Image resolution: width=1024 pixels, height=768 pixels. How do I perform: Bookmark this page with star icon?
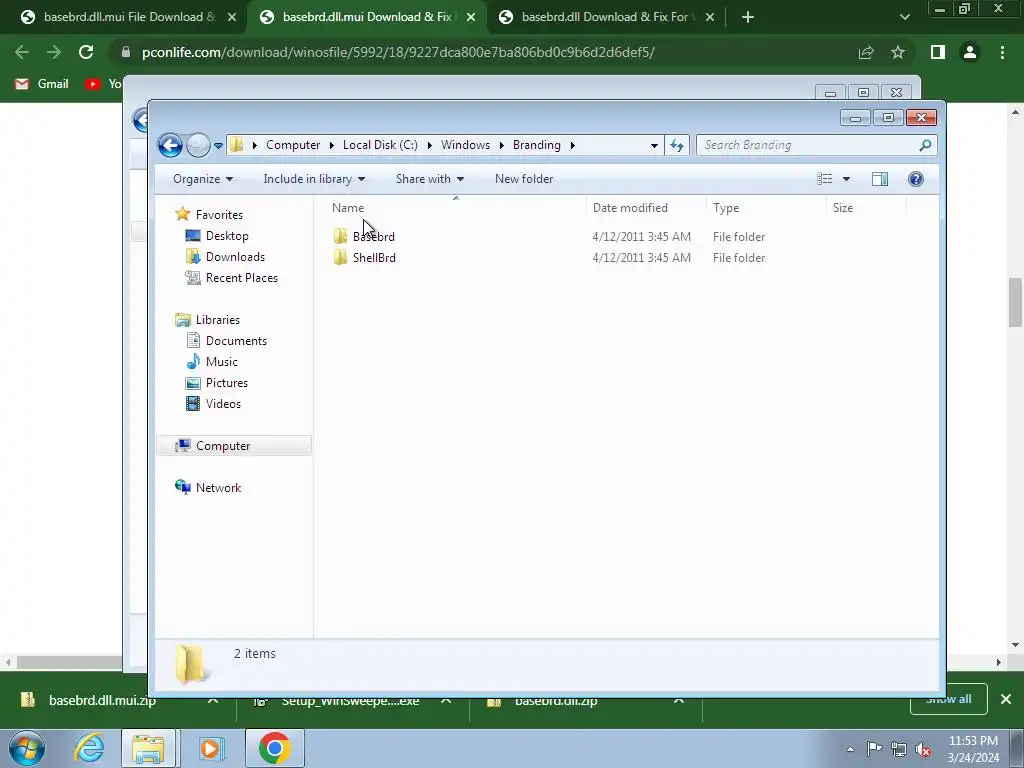coord(898,52)
